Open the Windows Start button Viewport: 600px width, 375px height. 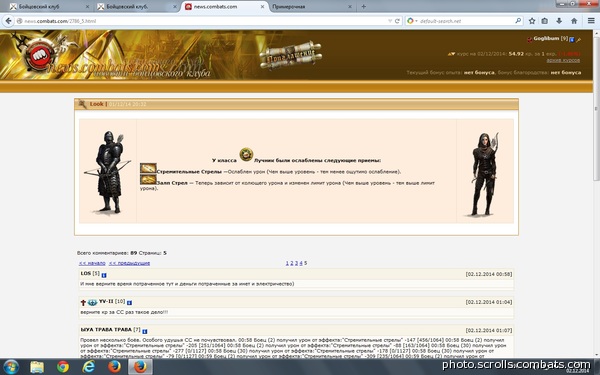point(11,367)
